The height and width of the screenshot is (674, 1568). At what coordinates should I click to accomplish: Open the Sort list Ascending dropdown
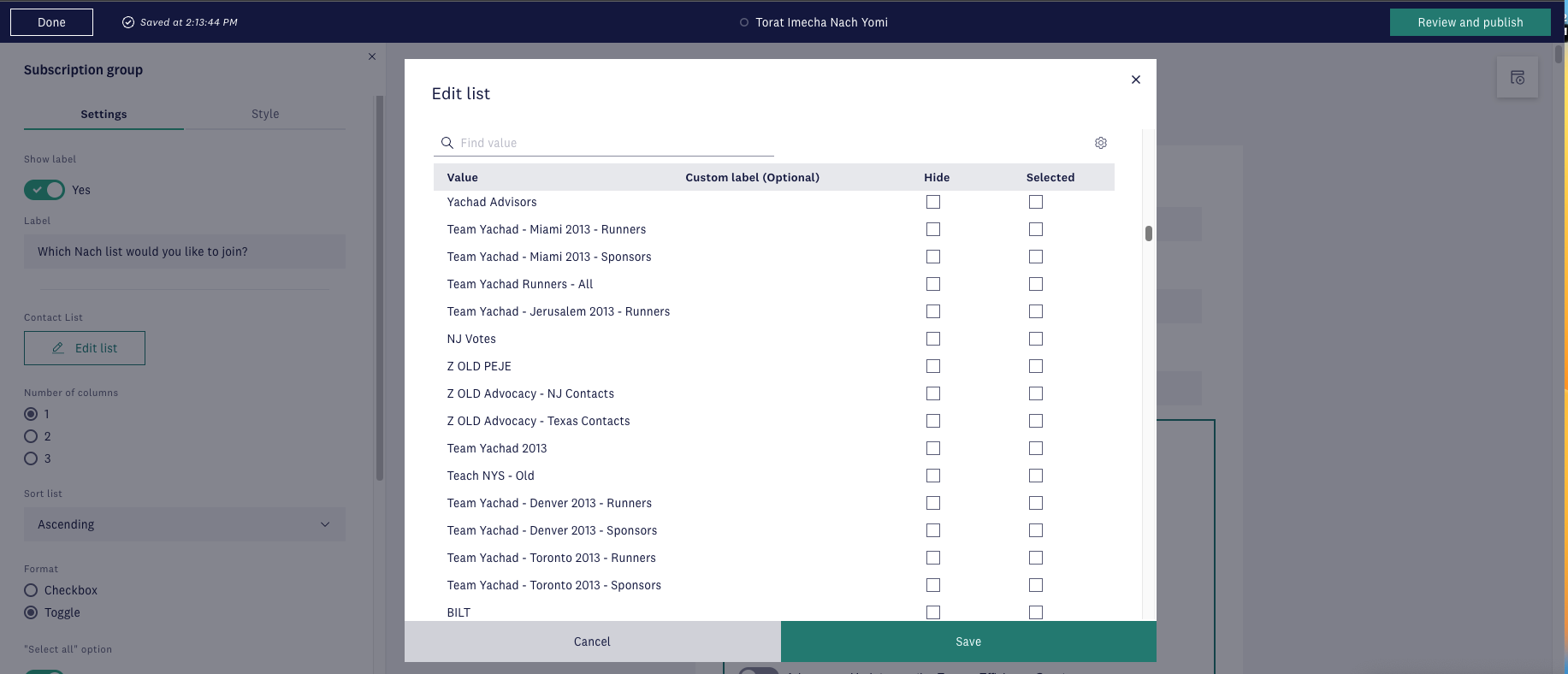point(184,524)
